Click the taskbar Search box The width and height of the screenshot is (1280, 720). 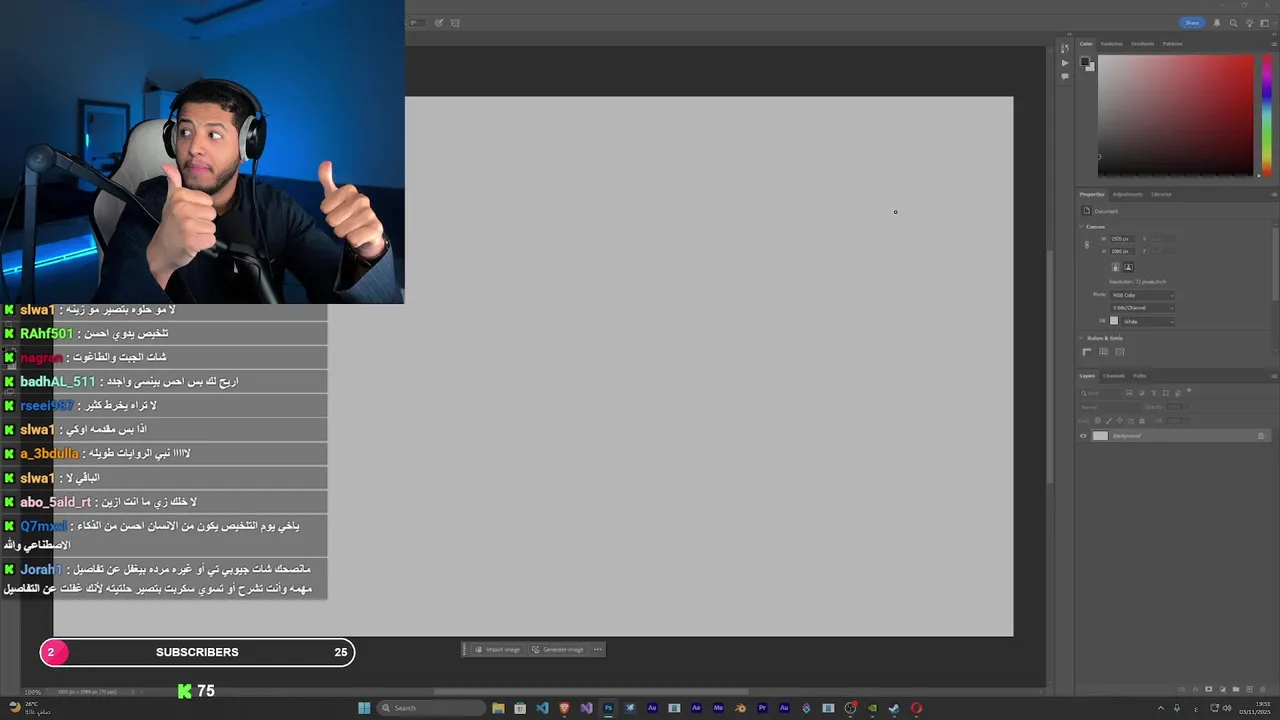point(429,708)
